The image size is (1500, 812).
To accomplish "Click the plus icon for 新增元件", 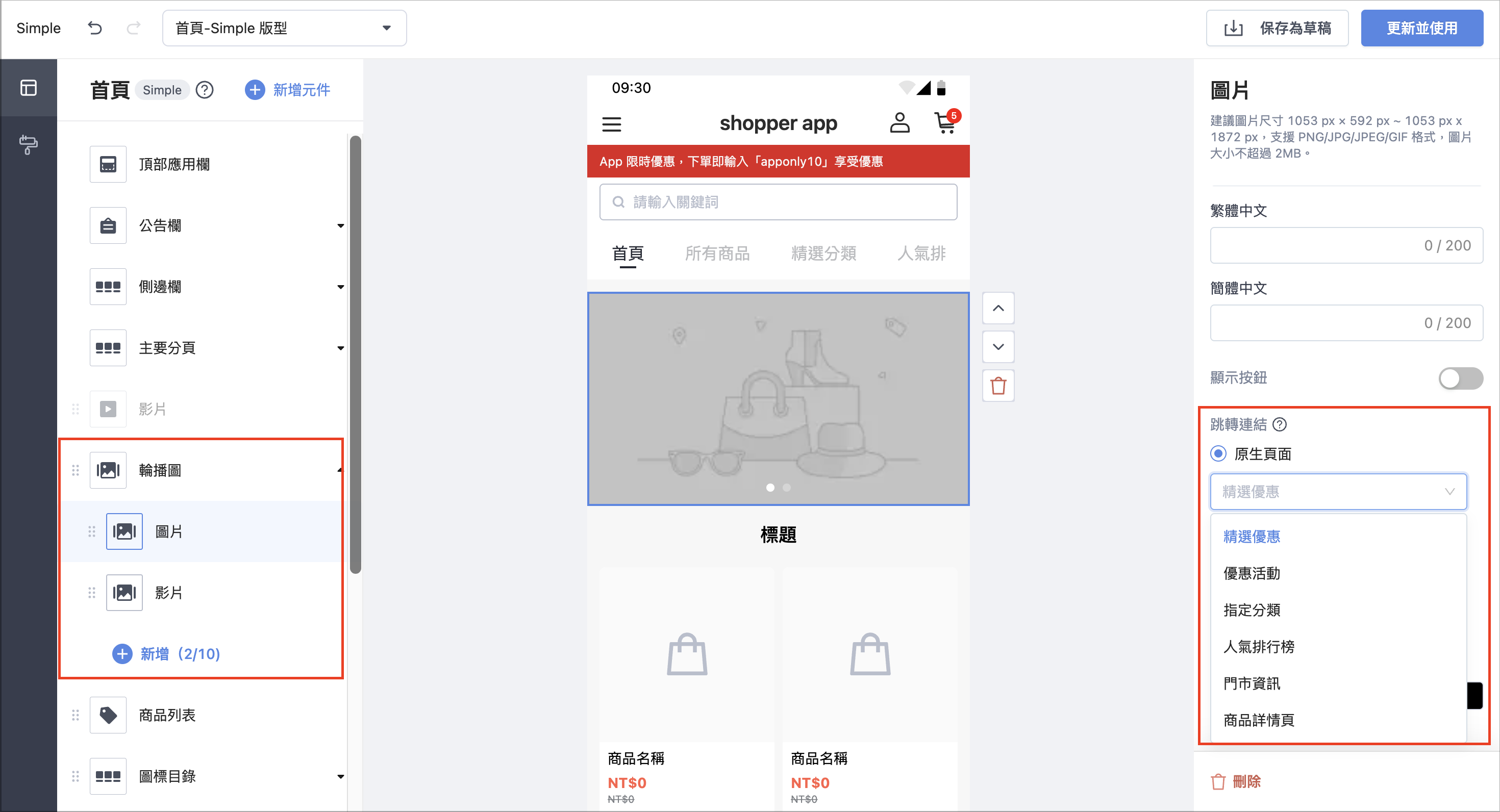I will [x=255, y=90].
